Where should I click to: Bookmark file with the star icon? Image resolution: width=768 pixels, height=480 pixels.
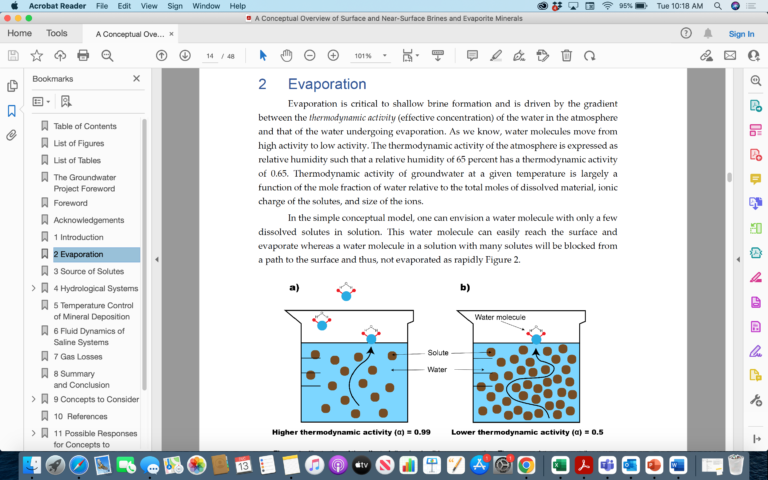(x=37, y=55)
